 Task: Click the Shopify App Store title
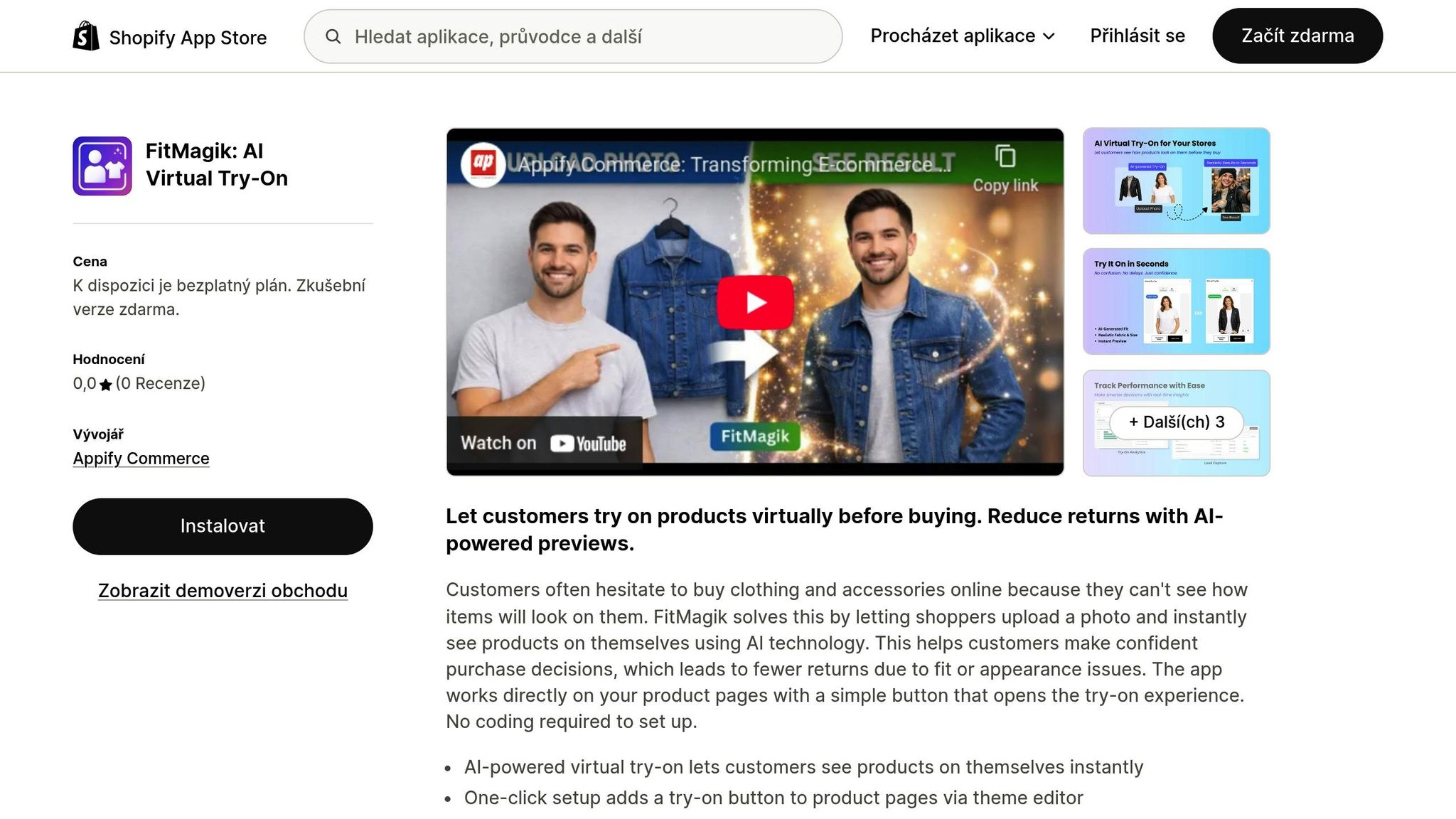click(x=188, y=38)
